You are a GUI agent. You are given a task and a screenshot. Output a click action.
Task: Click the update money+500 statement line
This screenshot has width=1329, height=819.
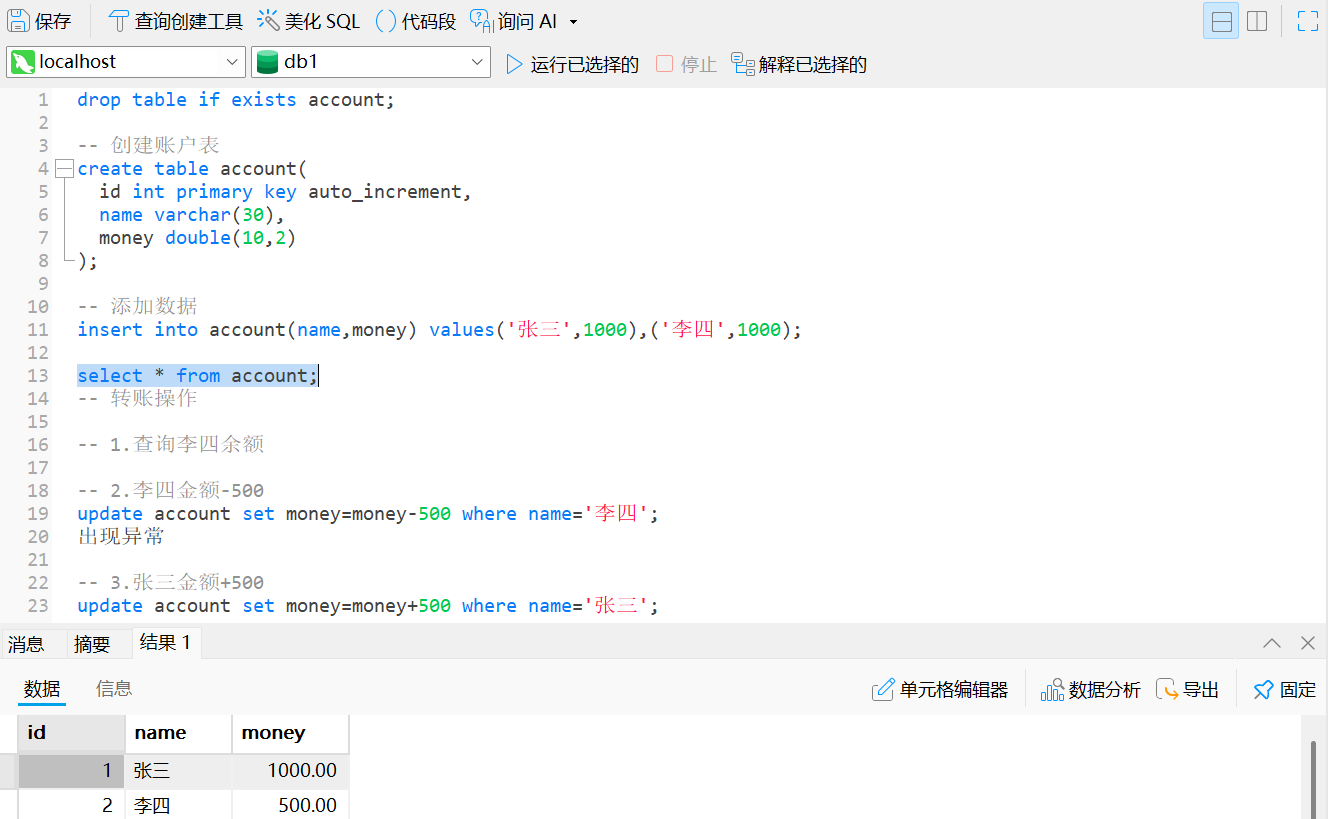click(368, 606)
